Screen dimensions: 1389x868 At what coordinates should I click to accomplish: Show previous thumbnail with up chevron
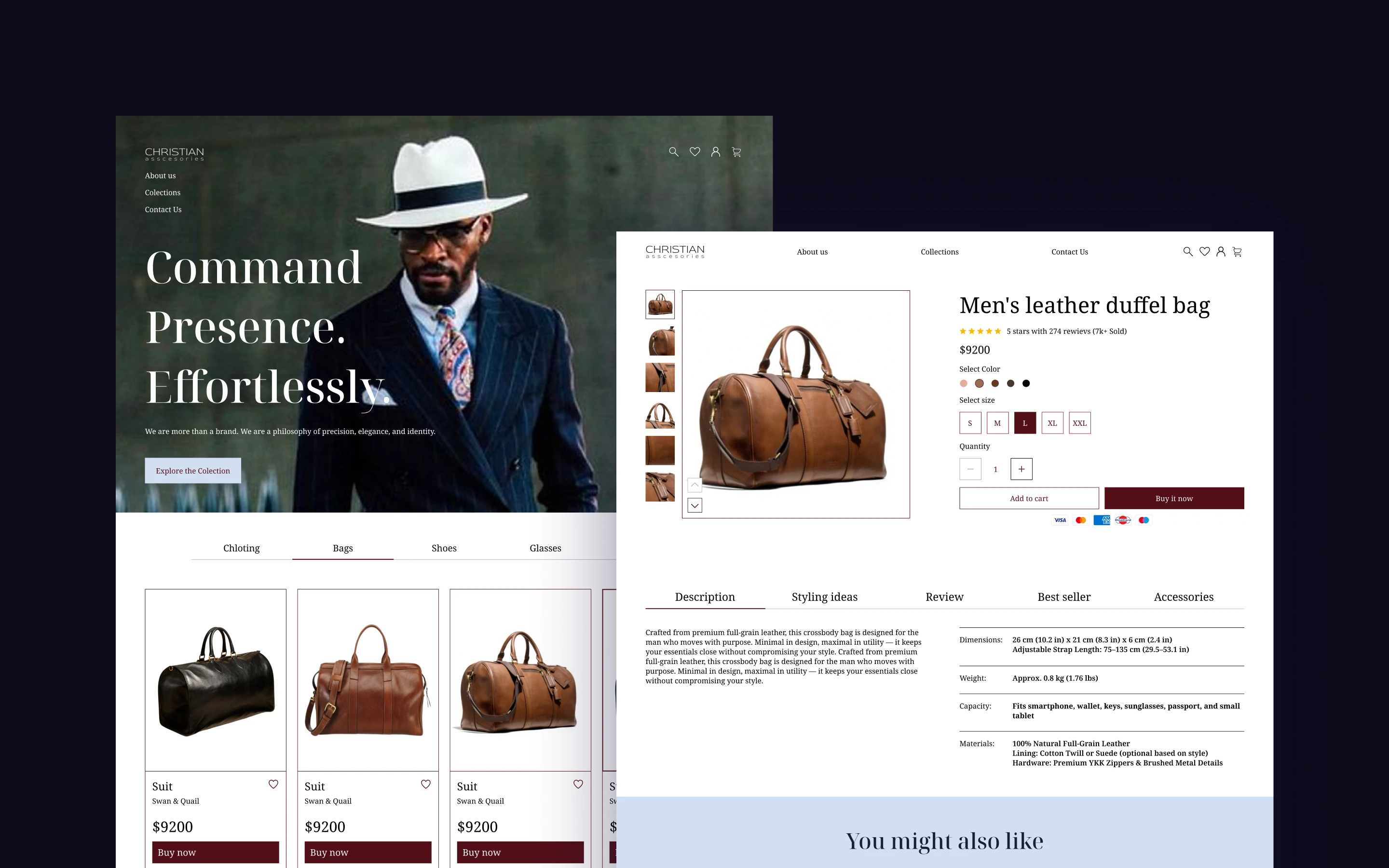[695, 485]
